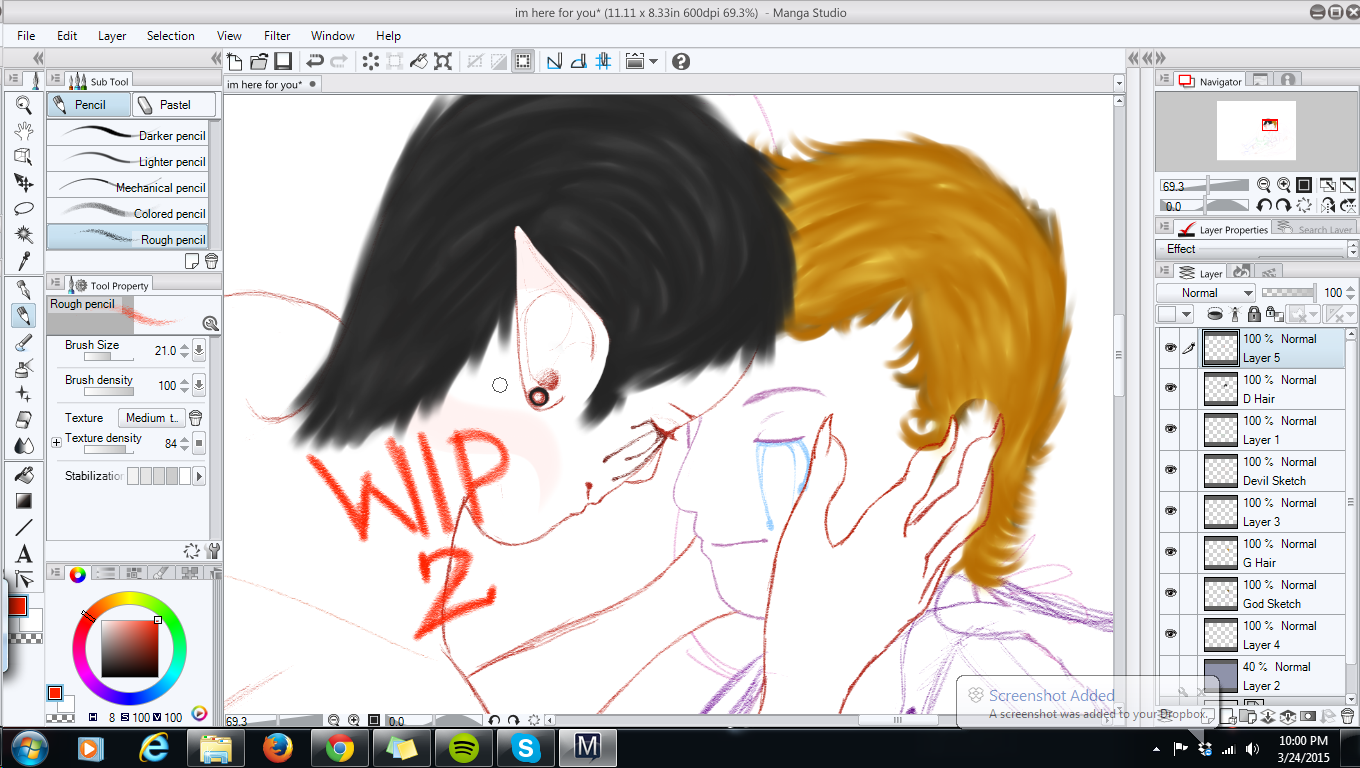This screenshot has width=1360, height=768.
Task: Select the Blend tool
Action: tap(24, 446)
